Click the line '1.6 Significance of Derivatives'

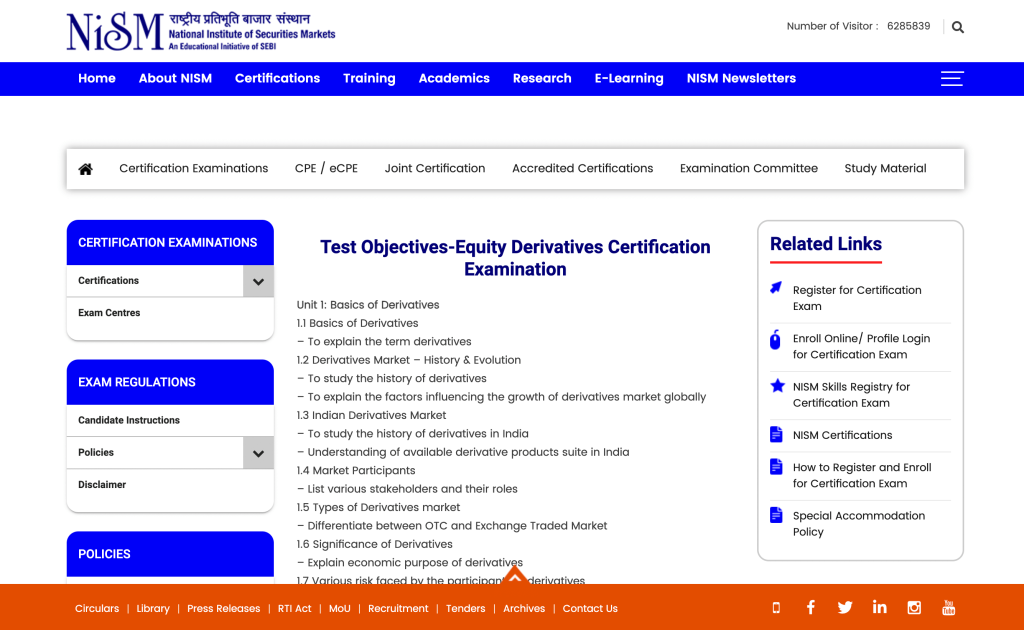coord(374,544)
